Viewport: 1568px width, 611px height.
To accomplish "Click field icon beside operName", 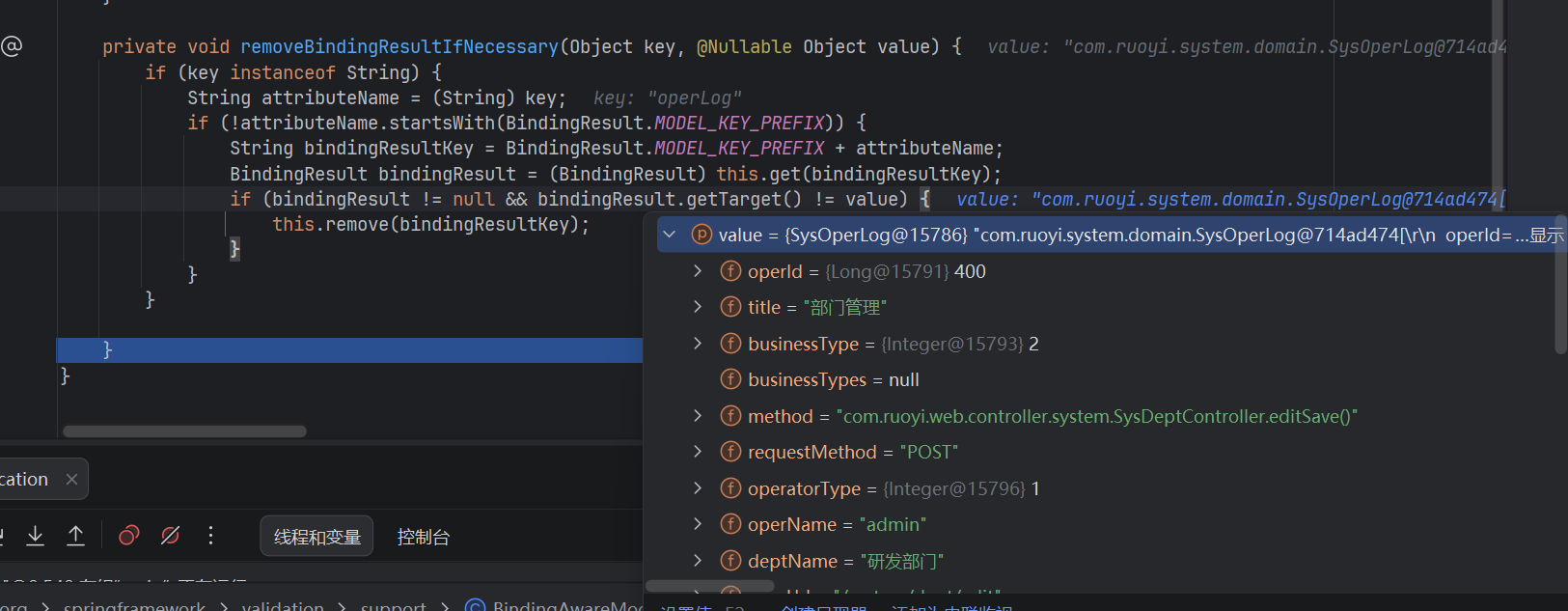I will (730, 524).
